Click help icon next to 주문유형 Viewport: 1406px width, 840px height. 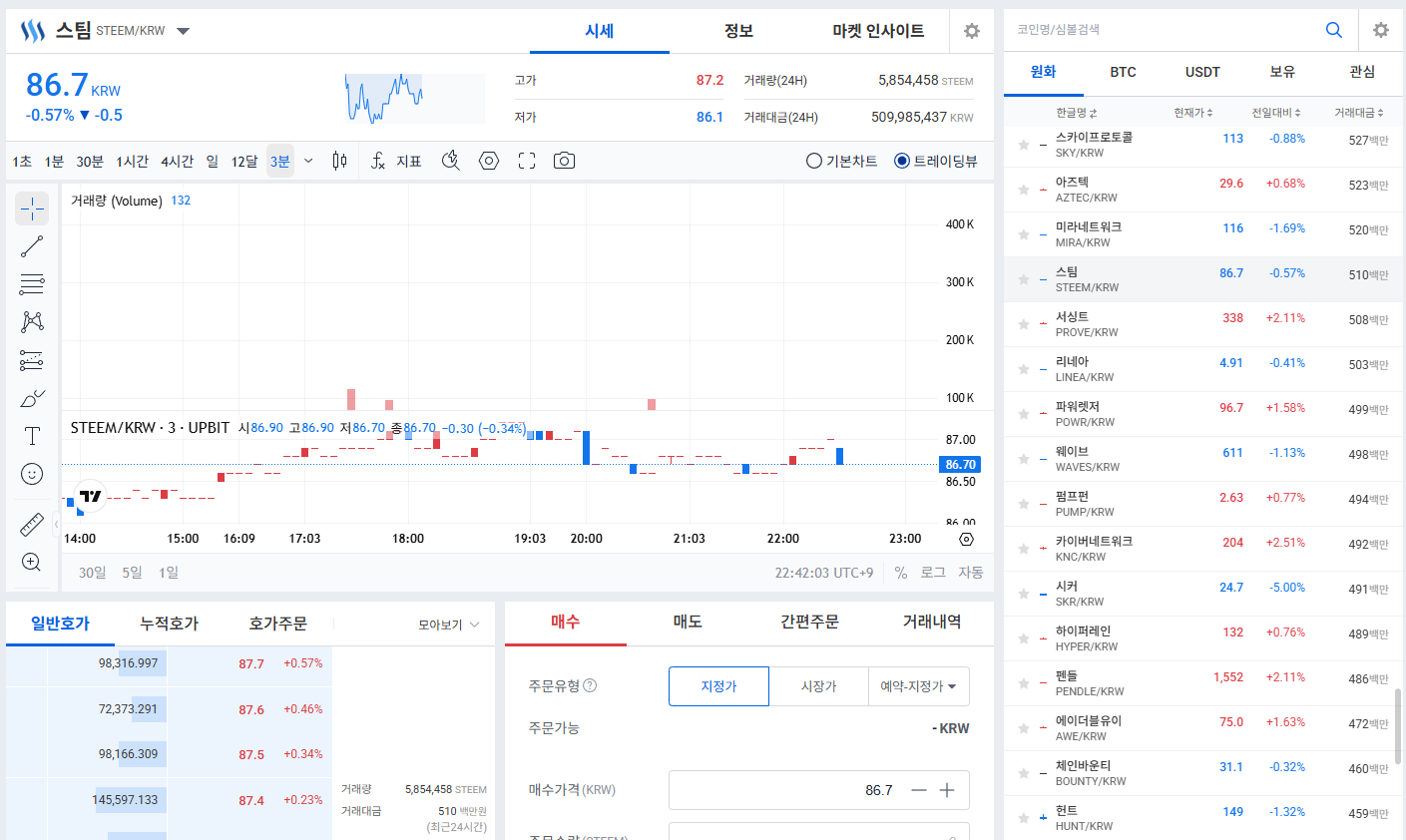(x=590, y=685)
